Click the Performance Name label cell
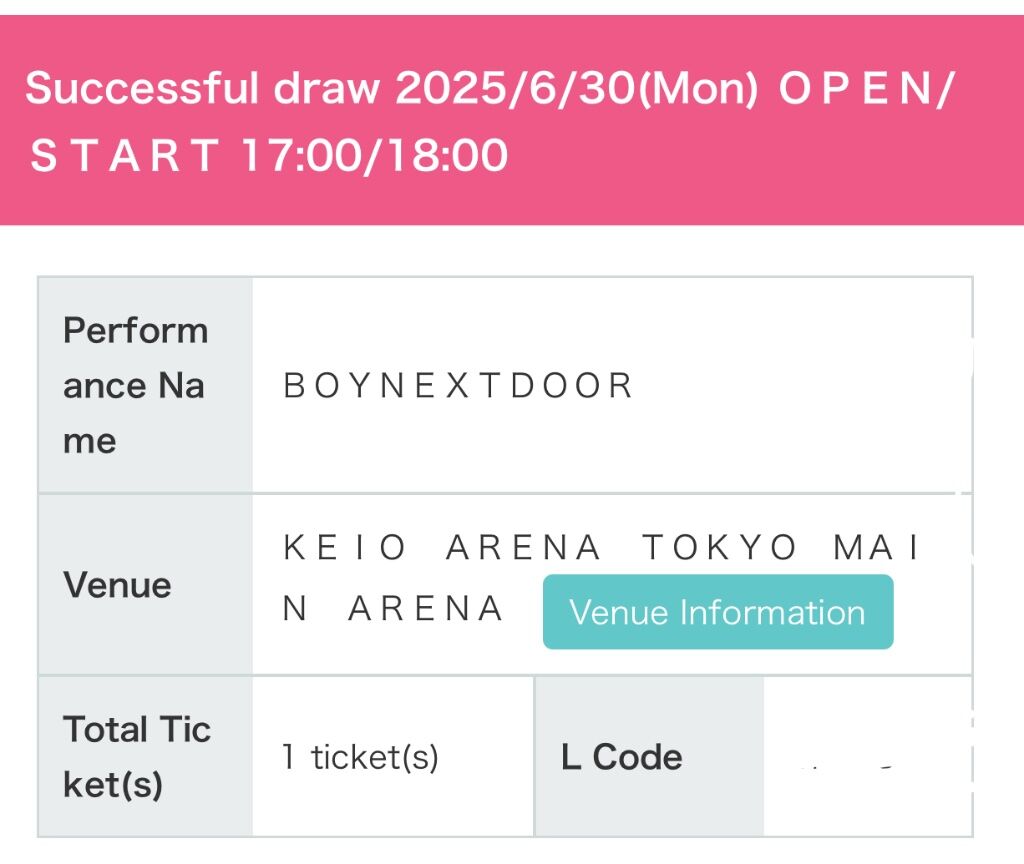The height and width of the screenshot is (864, 1024). pyautogui.click(x=146, y=385)
